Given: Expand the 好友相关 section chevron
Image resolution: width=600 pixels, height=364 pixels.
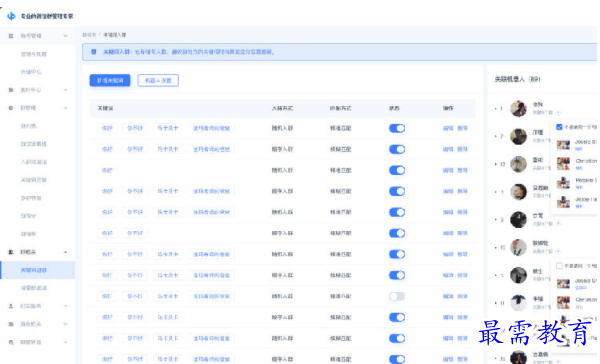Looking at the screenshot, I should [65, 306].
